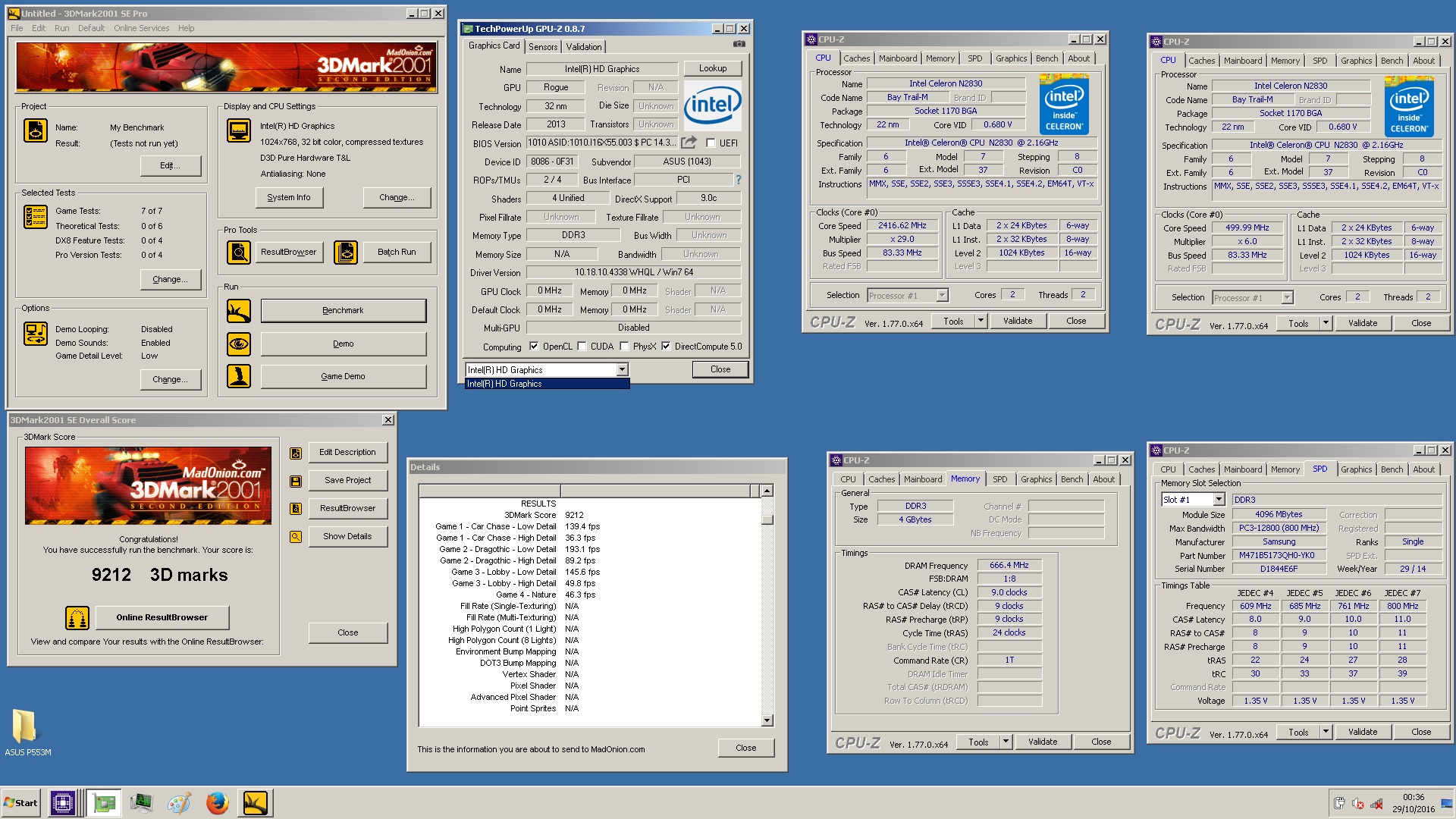Click the Details list scrollbar thumb
This screenshot has width=1456, height=819.
tap(767, 519)
